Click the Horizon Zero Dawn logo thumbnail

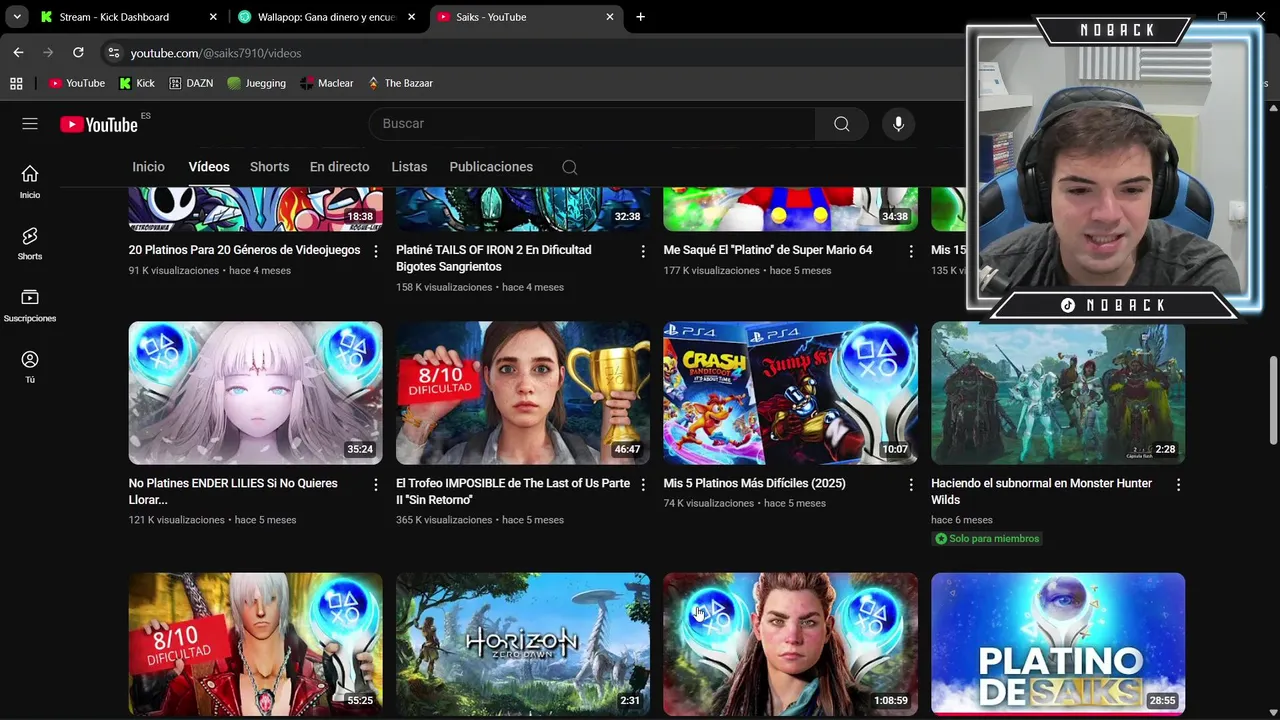click(x=523, y=644)
